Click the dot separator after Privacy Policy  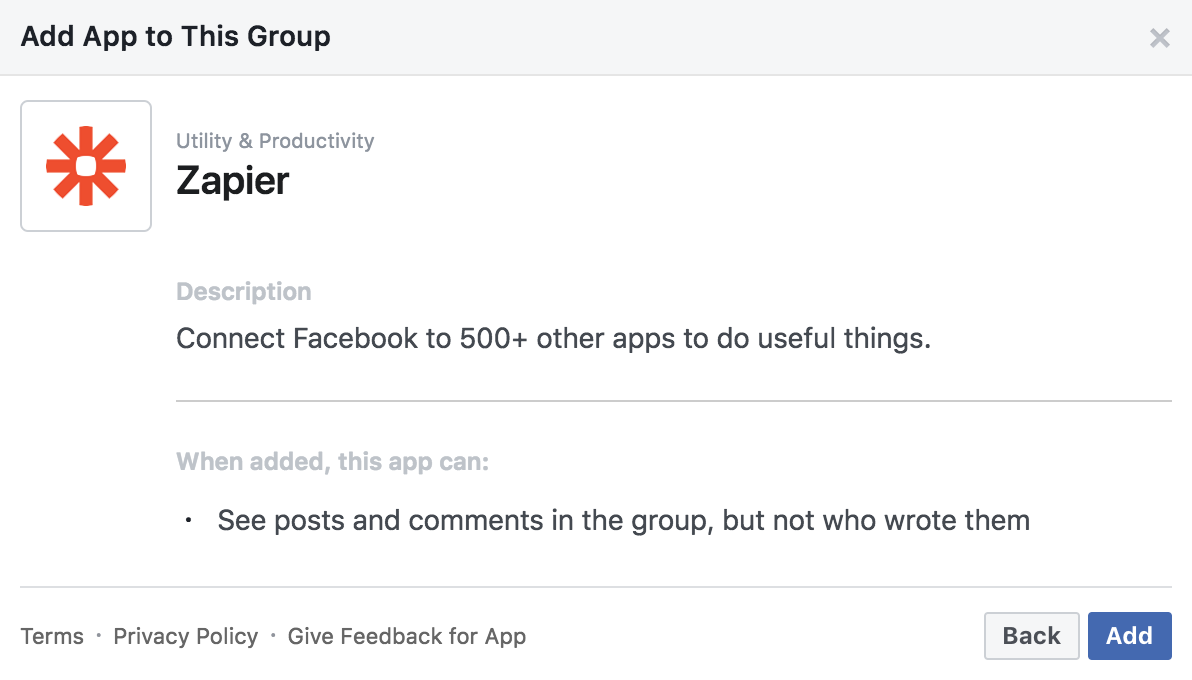pyautogui.click(x=273, y=636)
